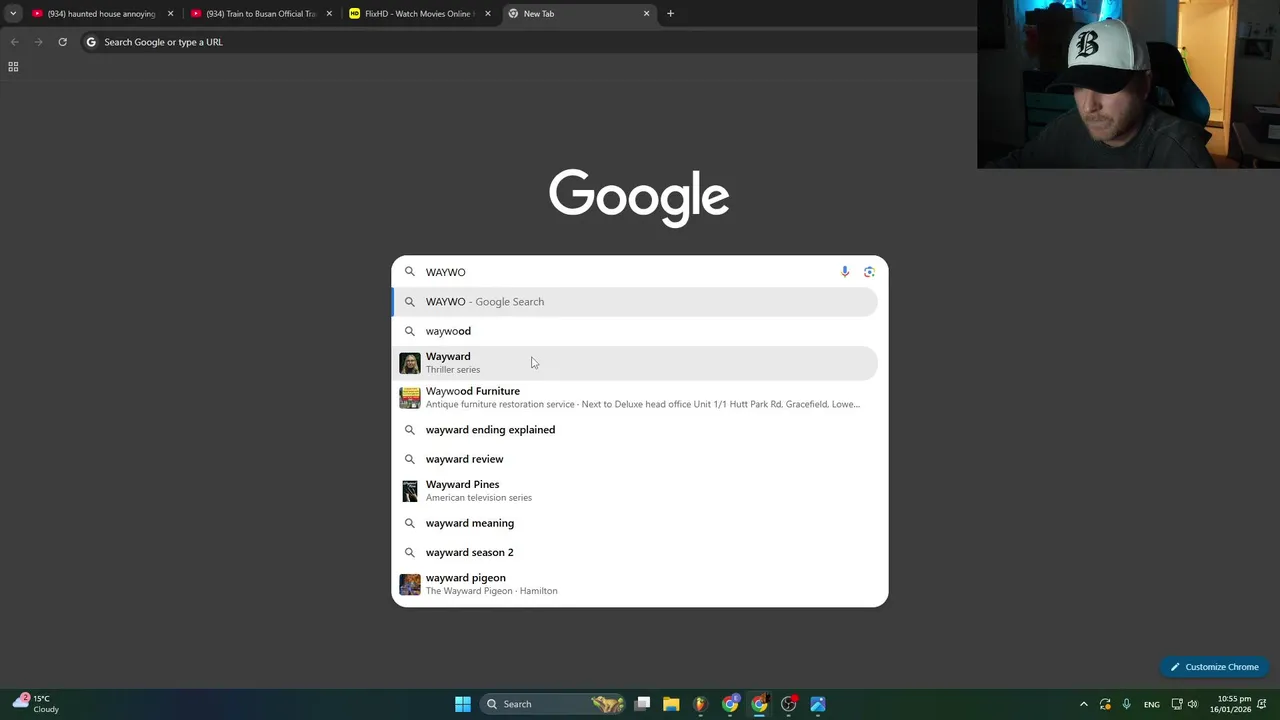Close the FlixHD tab
Image resolution: width=1280 pixels, height=720 pixels.
click(488, 14)
